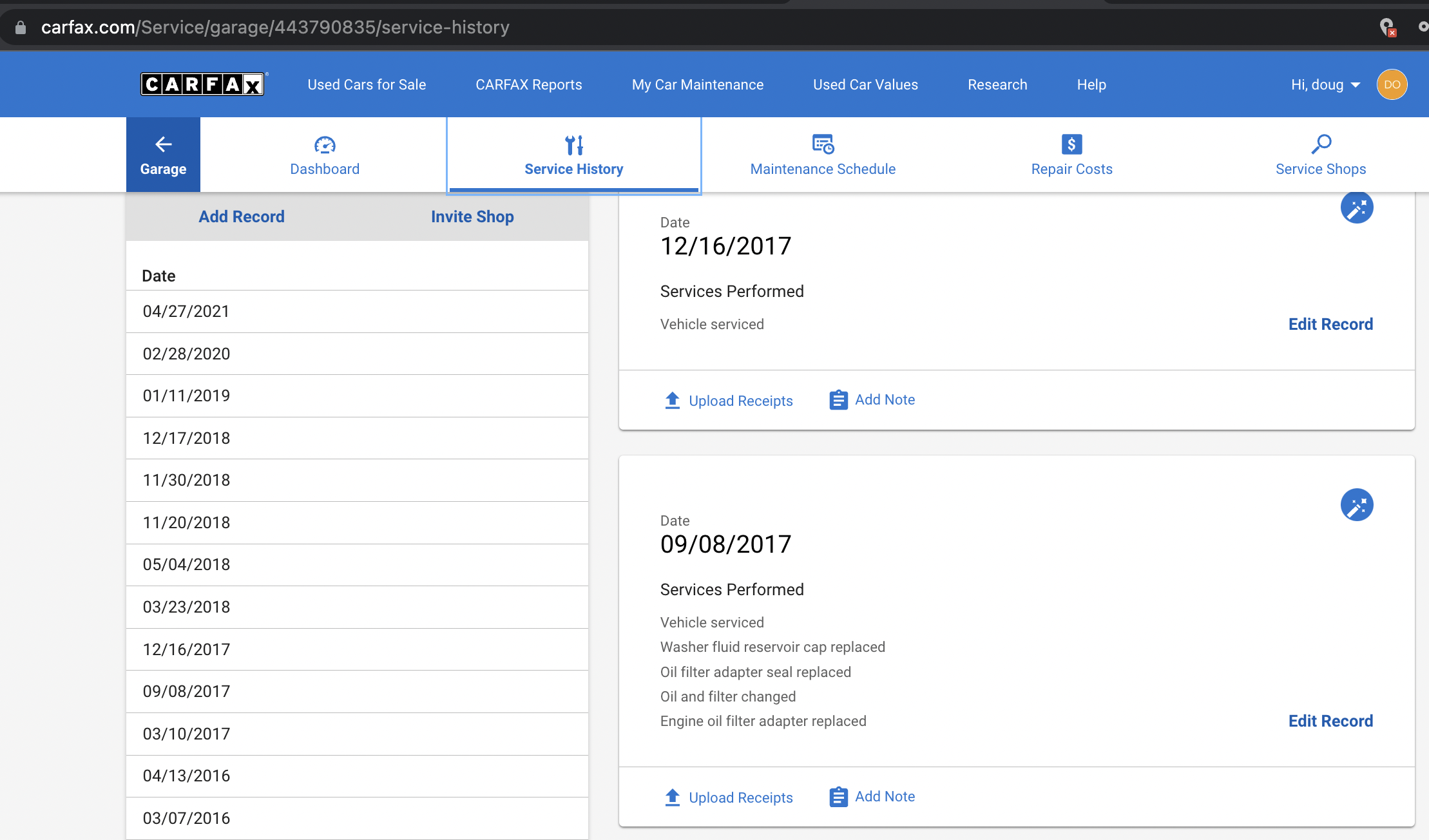
Task: Open Help menu item
Action: pos(1091,84)
